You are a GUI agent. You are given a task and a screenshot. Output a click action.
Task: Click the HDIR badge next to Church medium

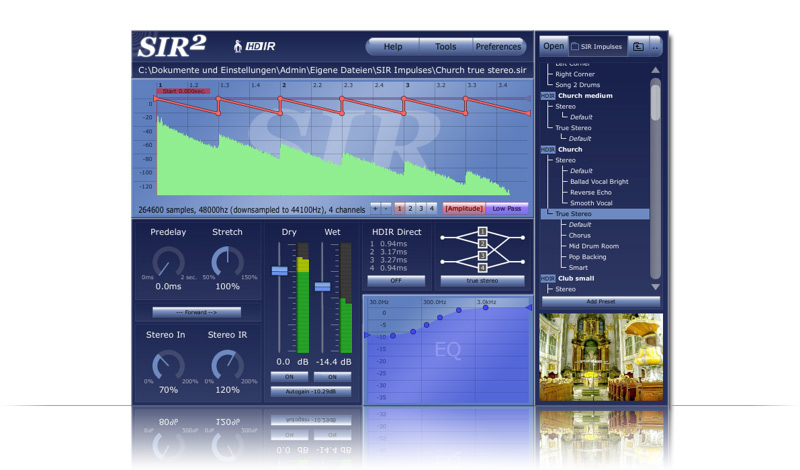click(548, 96)
